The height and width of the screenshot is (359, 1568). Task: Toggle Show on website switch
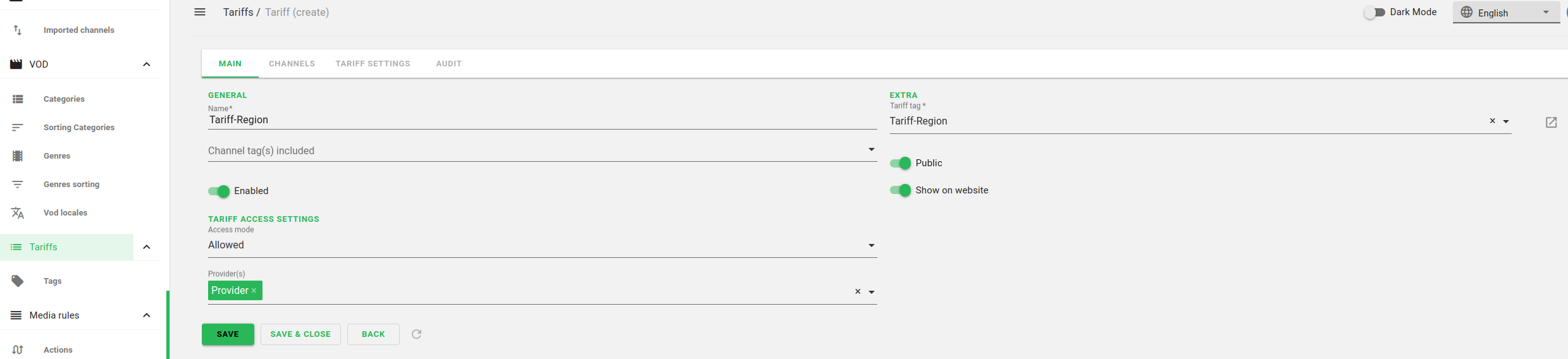point(900,190)
